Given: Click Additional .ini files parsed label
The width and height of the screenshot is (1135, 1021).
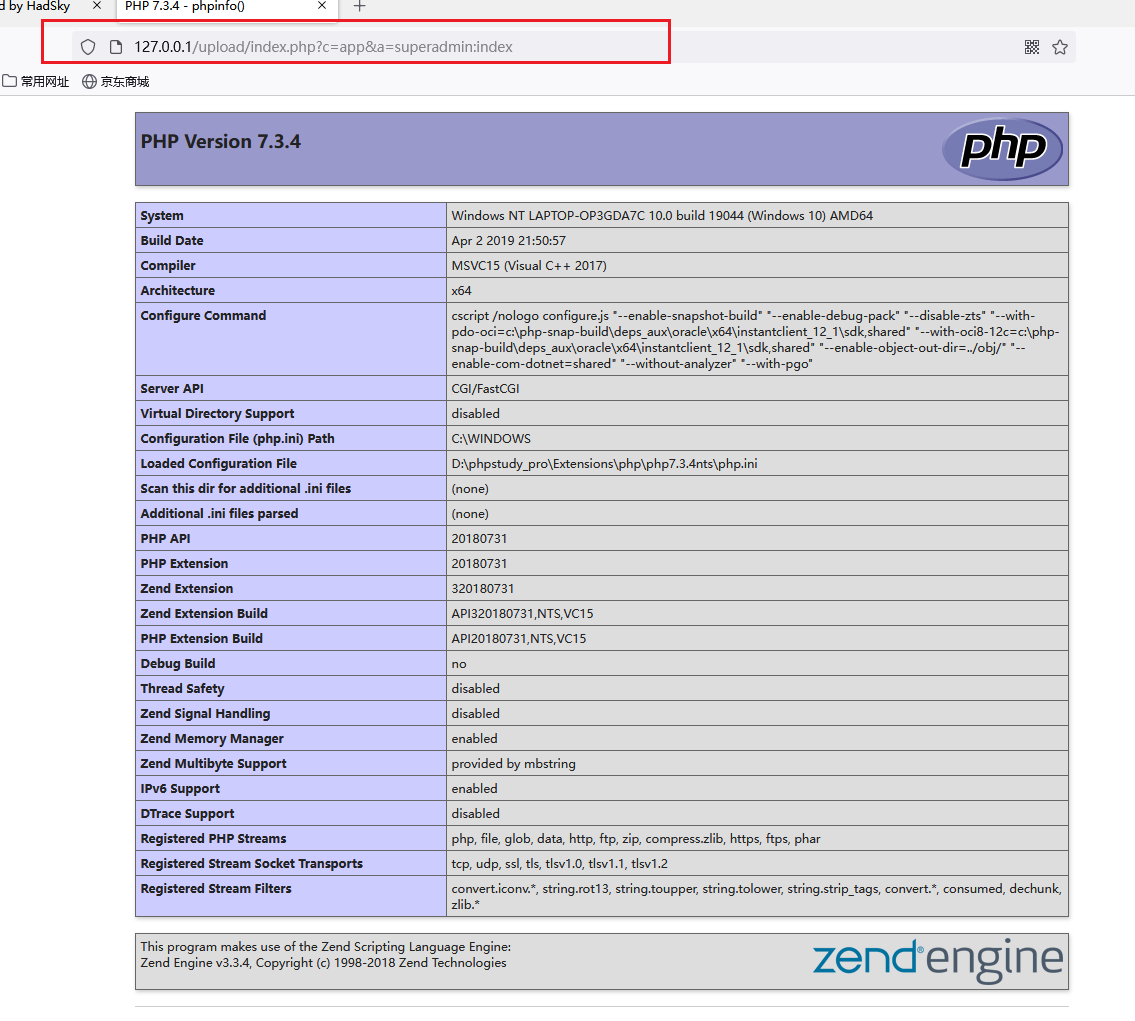Looking at the screenshot, I should click(x=219, y=513).
